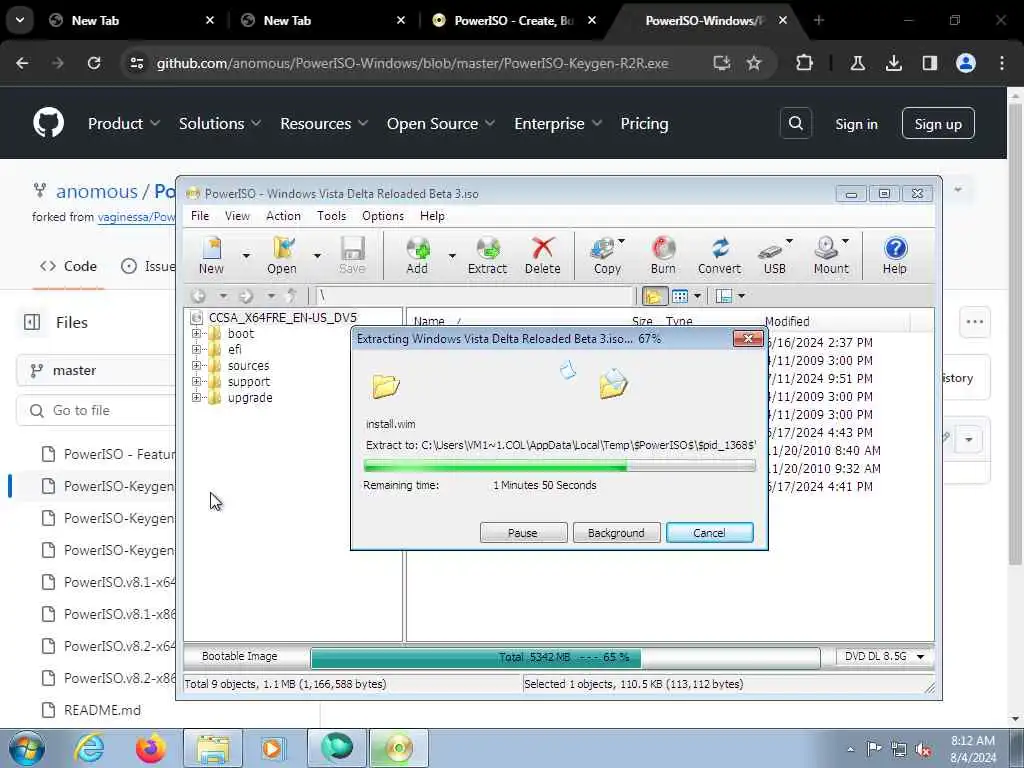Click the USB toolbar icon

[x=775, y=255]
